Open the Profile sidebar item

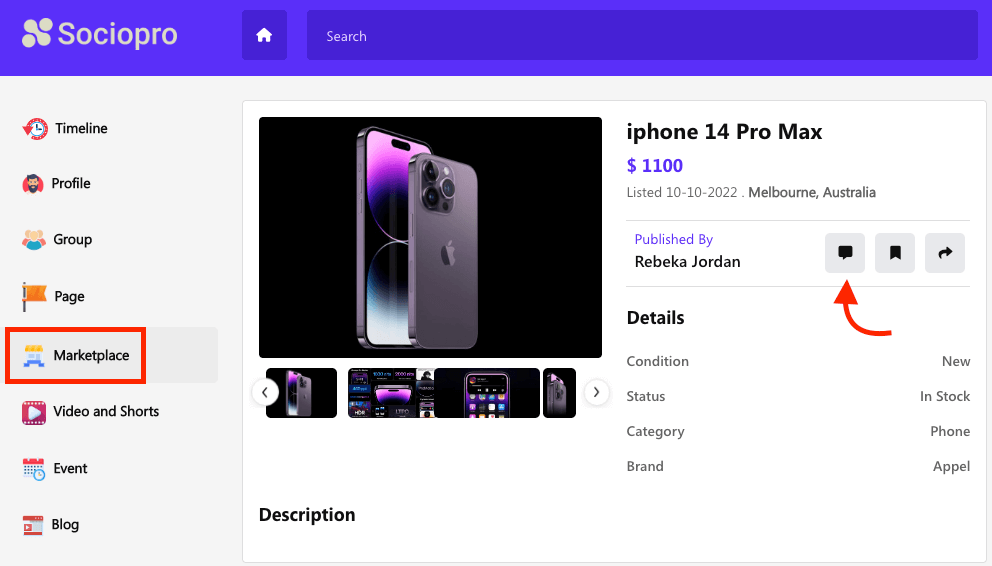pos(70,184)
